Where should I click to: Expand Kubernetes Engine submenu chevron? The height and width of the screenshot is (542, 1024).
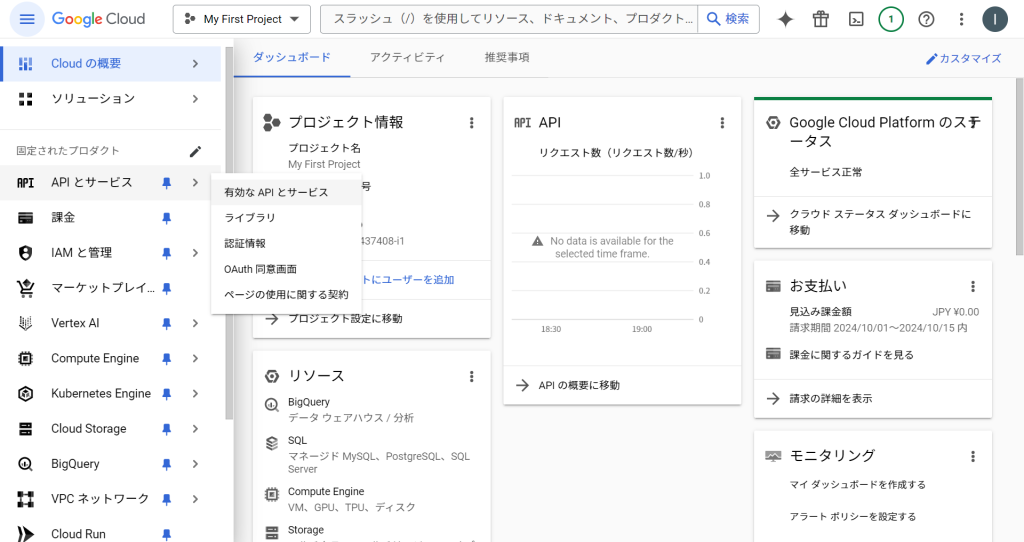pos(195,394)
